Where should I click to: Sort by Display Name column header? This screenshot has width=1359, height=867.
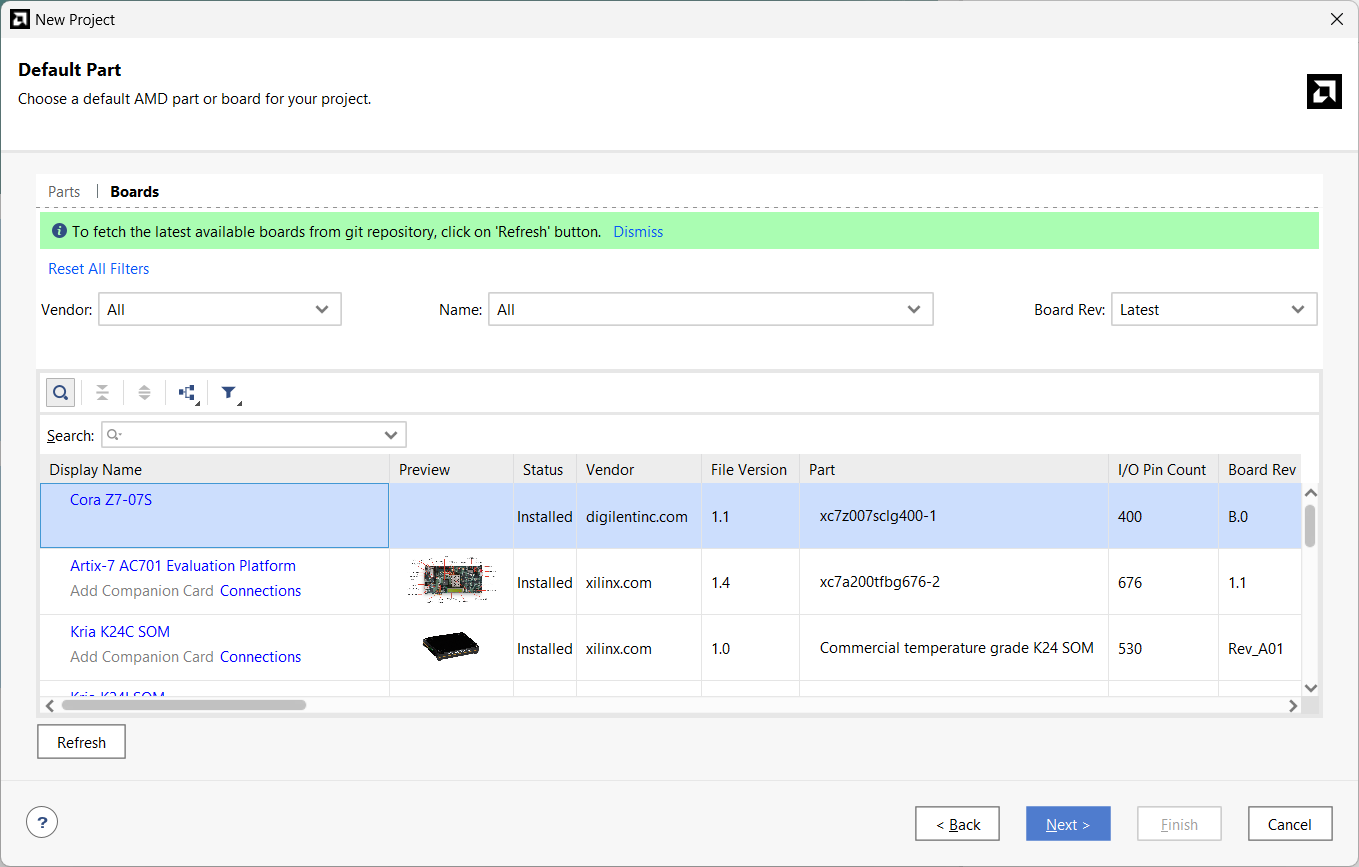pos(215,470)
